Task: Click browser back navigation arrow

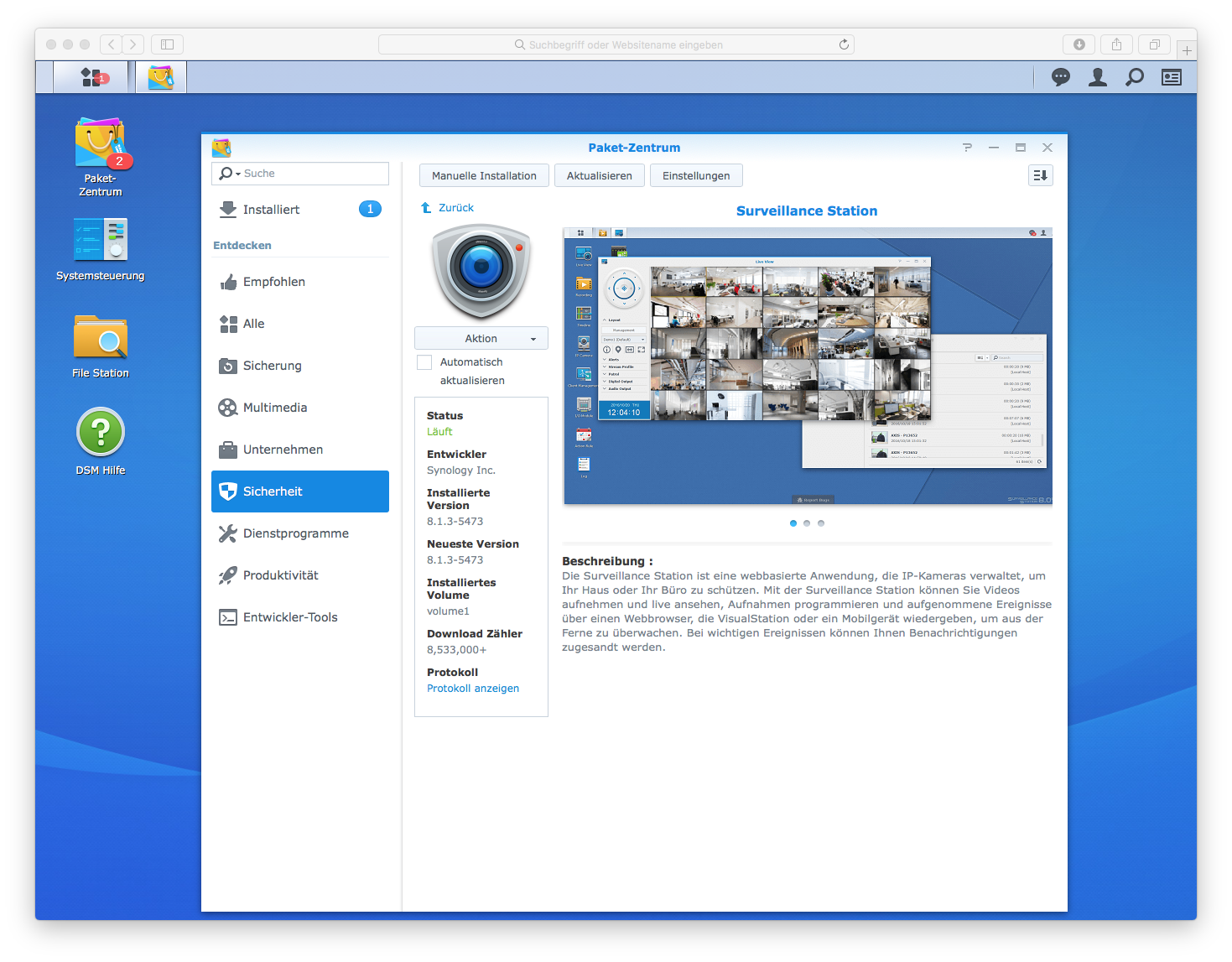Action: pos(112,44)
